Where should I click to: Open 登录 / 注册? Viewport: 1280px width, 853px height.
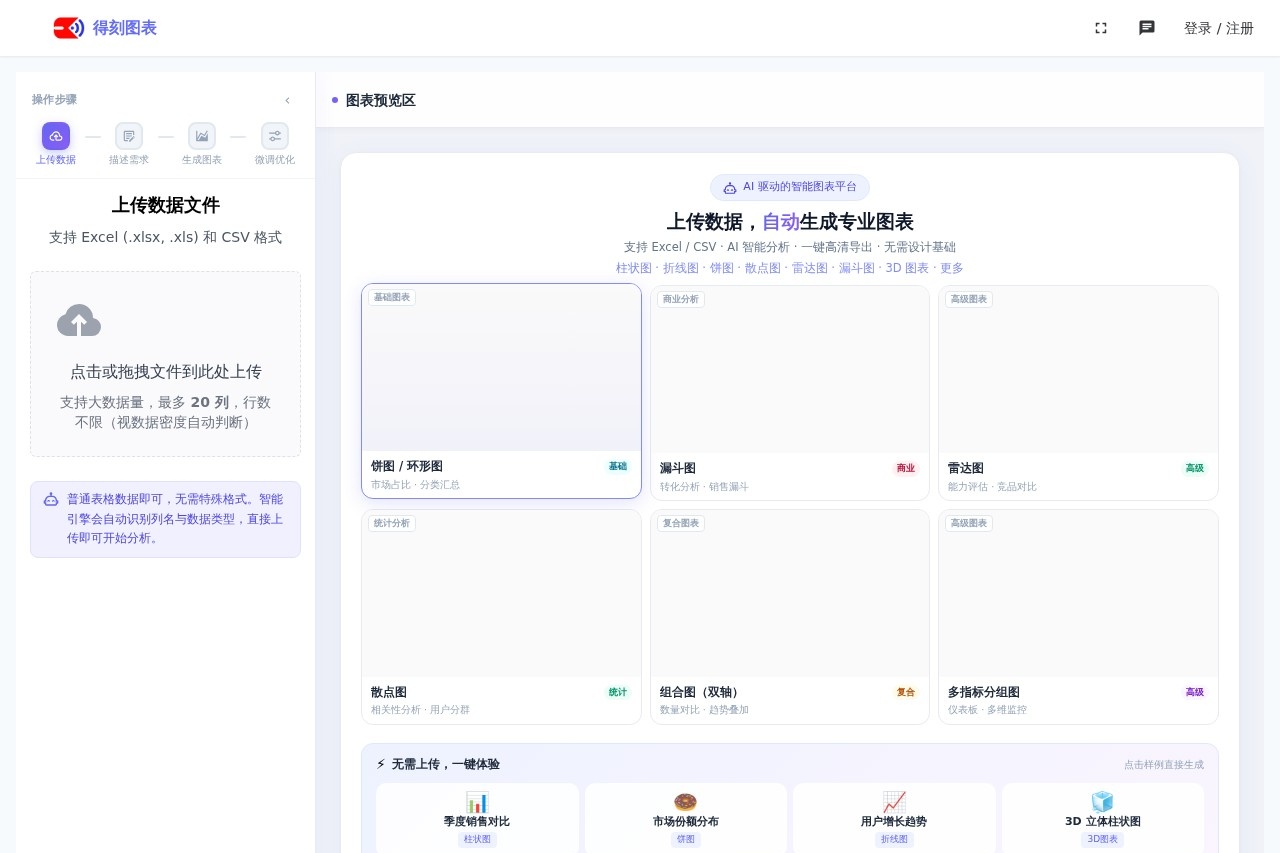click(1218, 28)
